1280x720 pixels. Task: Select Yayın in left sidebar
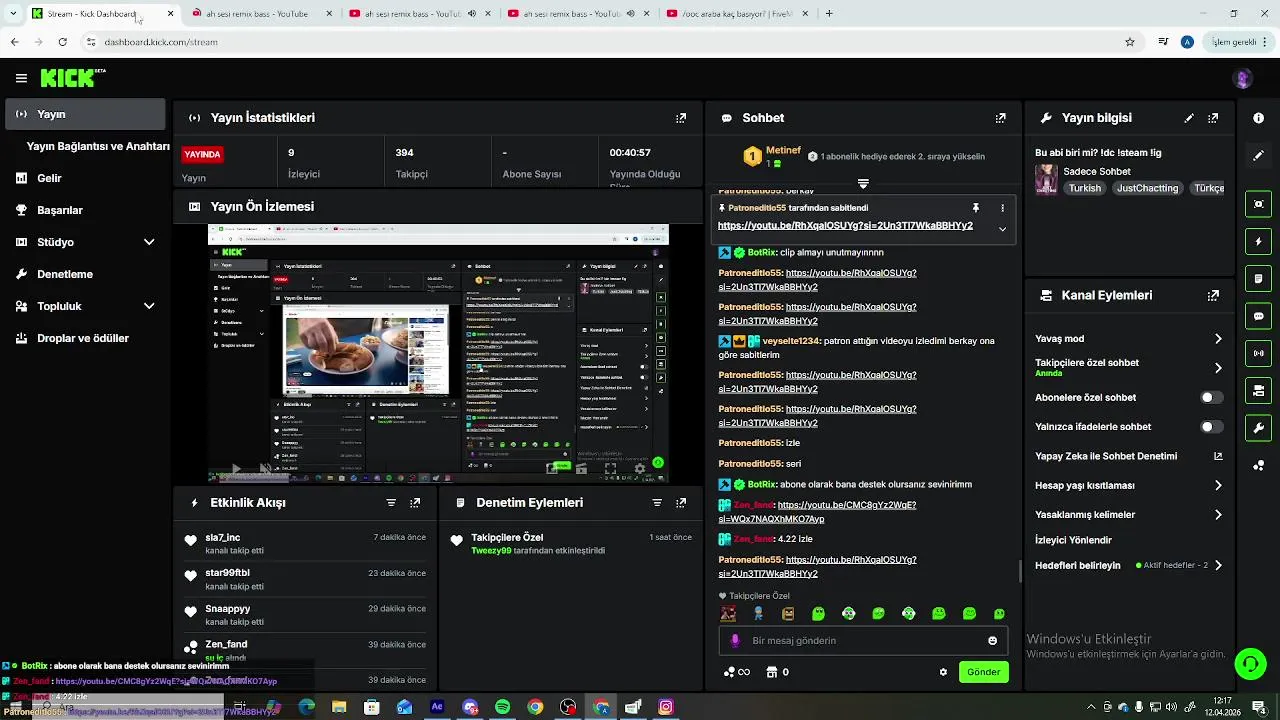click(x=85, y=114)
